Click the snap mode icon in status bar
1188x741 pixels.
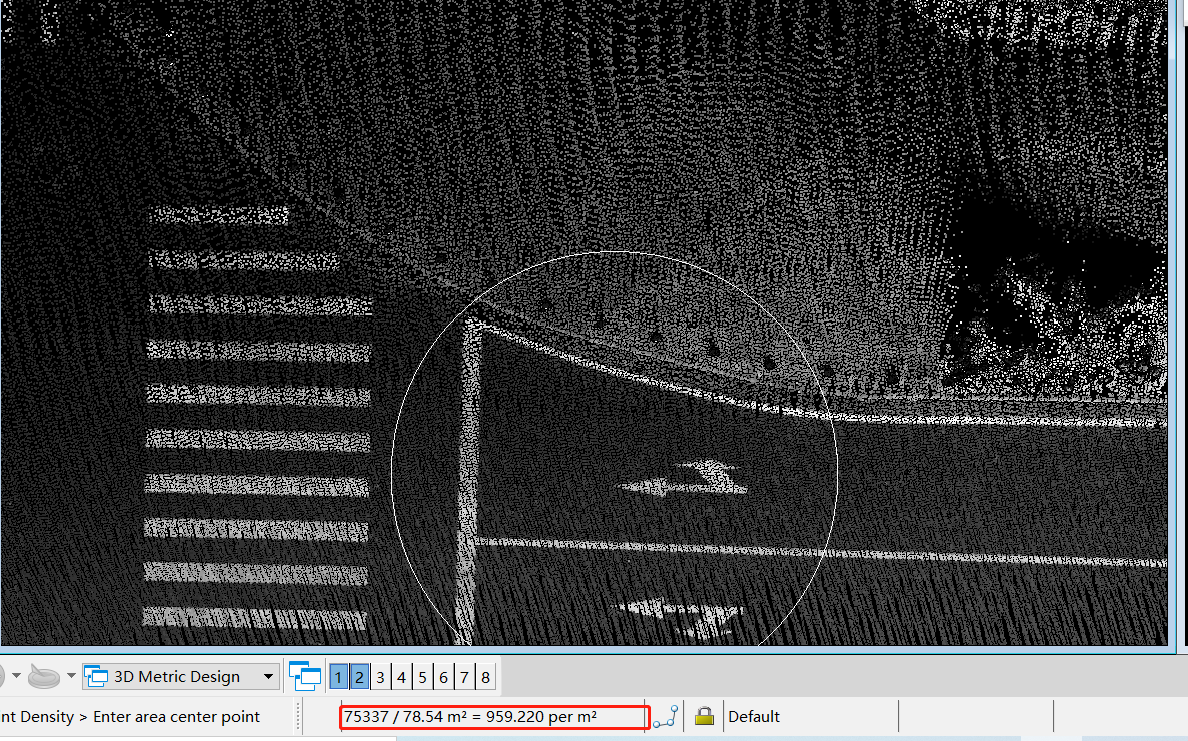[666, 717]
